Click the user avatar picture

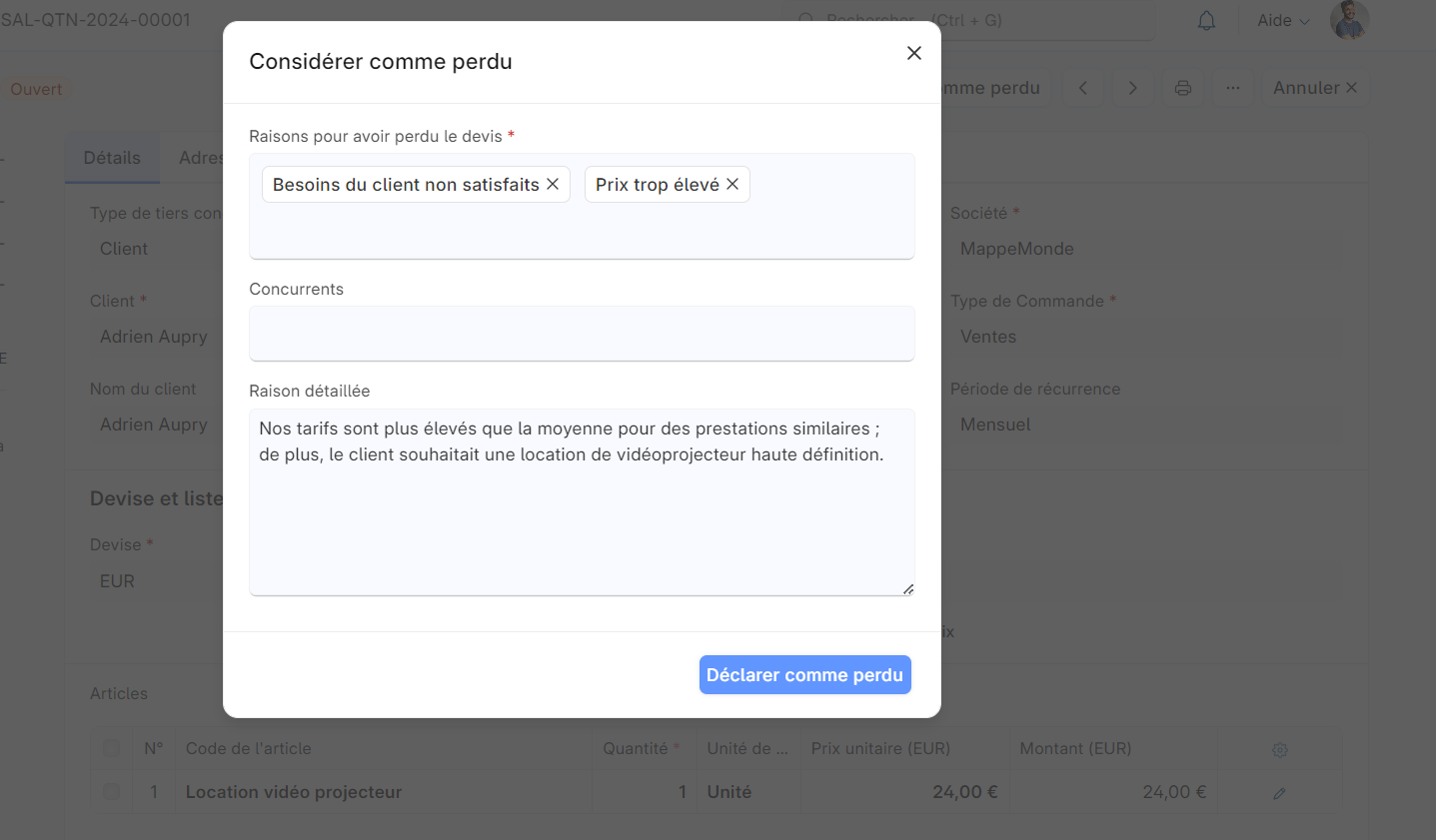[x=1348, y=20]
